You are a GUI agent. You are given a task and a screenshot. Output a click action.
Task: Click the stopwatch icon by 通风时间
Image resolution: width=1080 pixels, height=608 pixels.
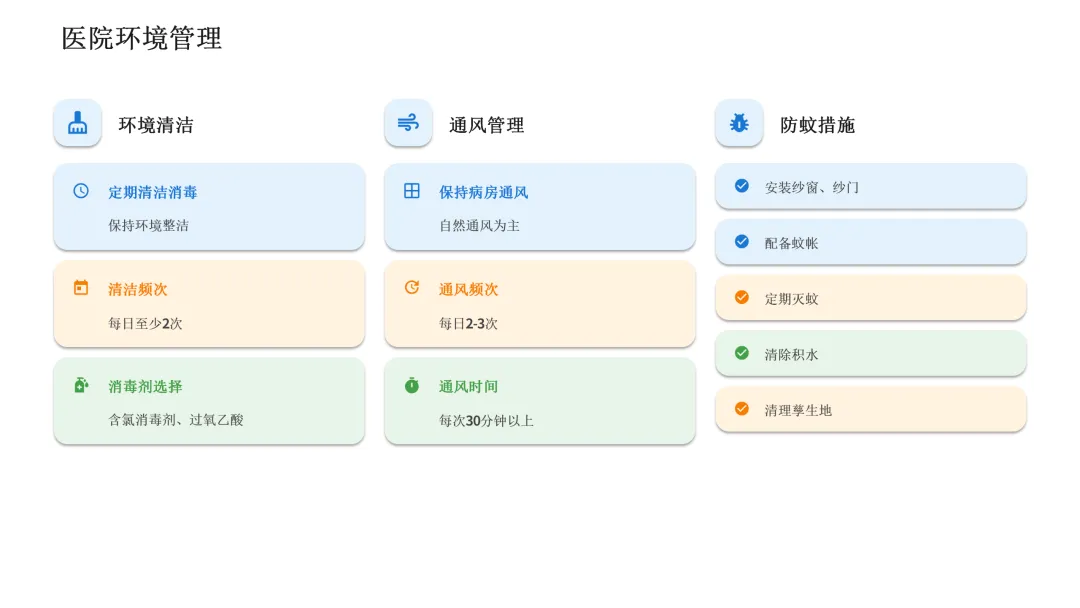pos(412,385)
